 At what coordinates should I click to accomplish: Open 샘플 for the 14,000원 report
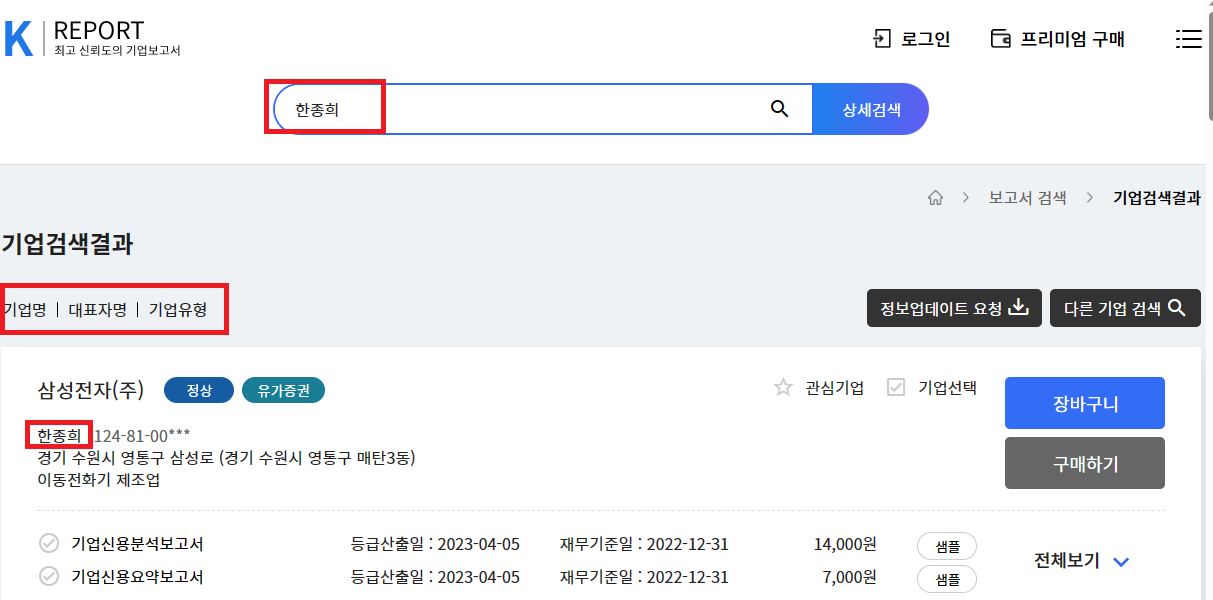947,546
